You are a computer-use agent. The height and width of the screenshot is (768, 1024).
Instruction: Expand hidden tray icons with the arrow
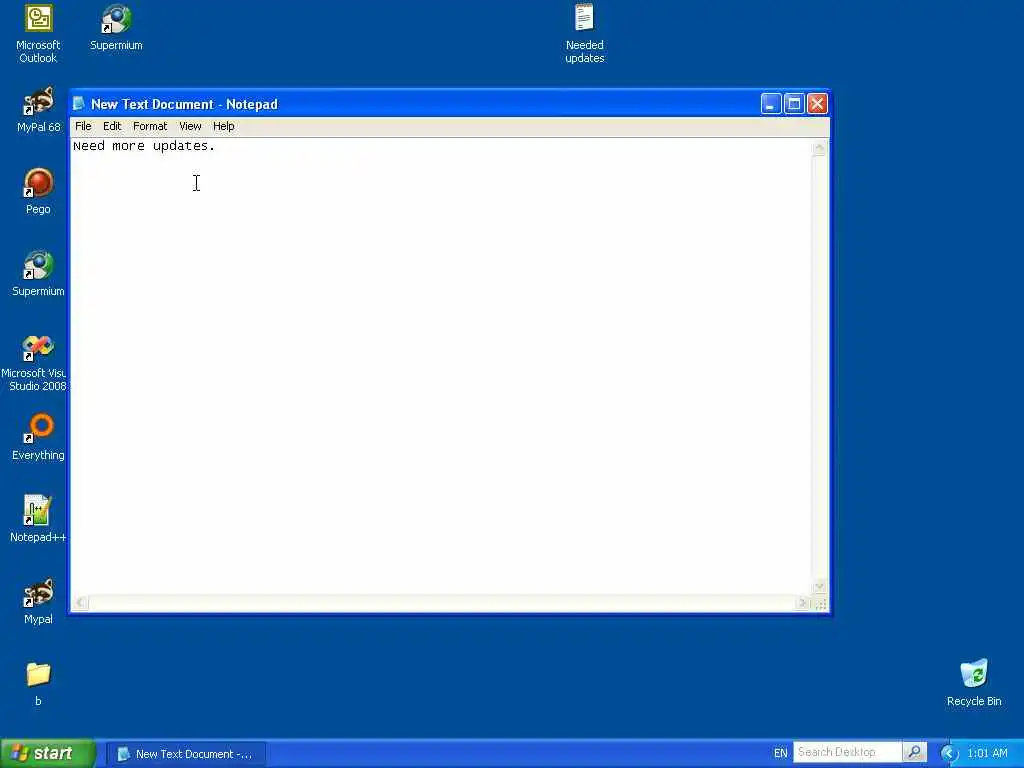949,753
